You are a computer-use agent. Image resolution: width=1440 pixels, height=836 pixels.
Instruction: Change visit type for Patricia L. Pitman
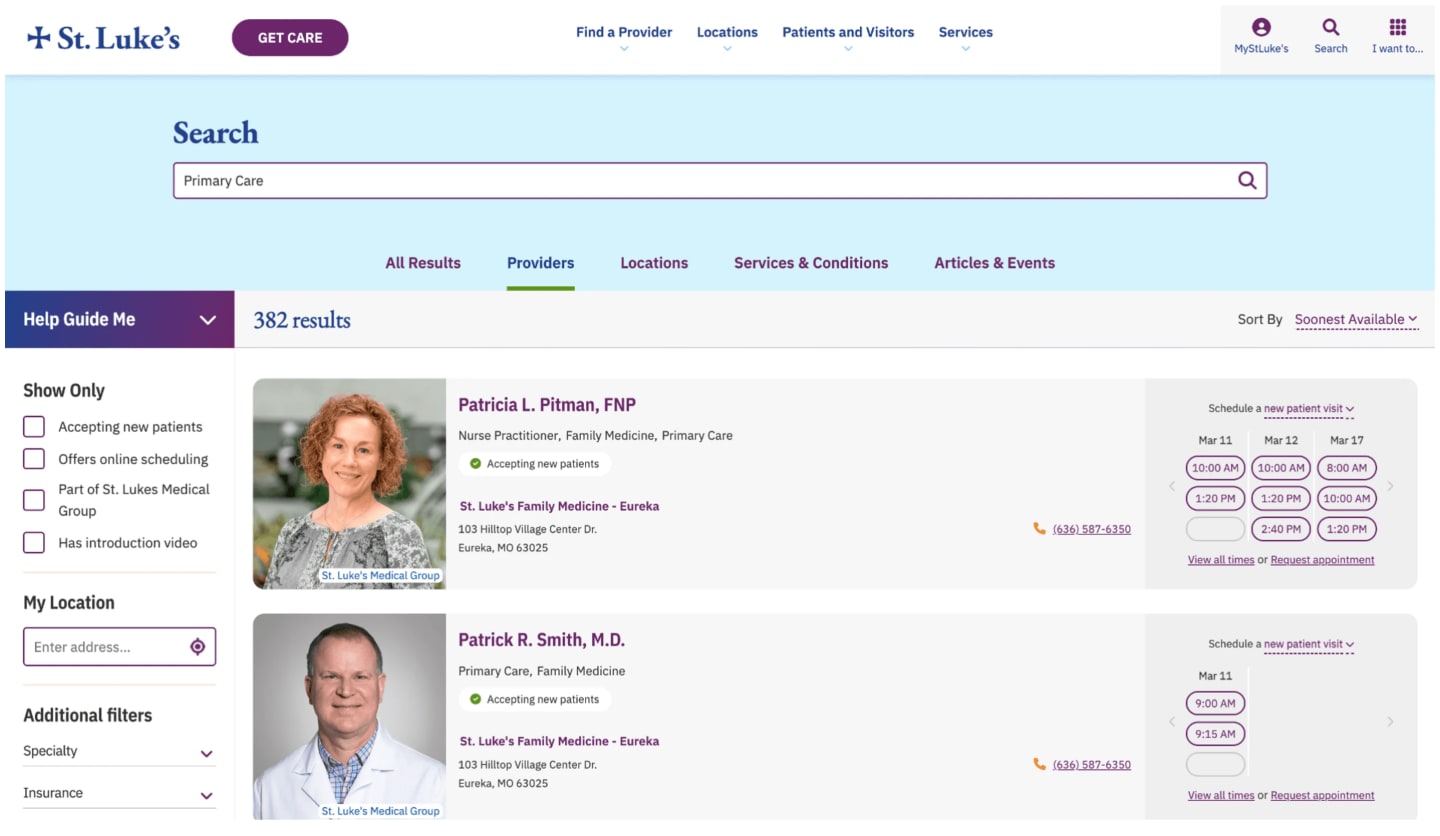click(x=1309, y=409)
